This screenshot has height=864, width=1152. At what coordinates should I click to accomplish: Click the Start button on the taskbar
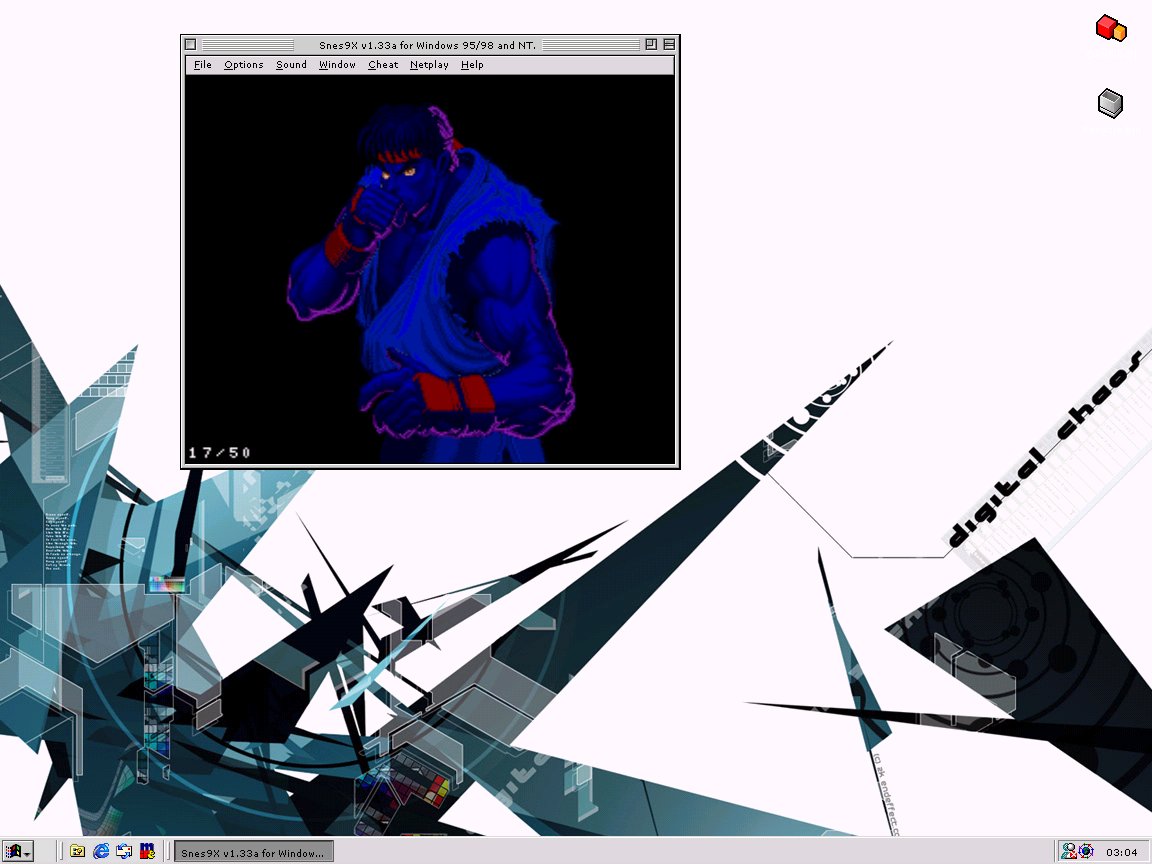coord(18,852)
